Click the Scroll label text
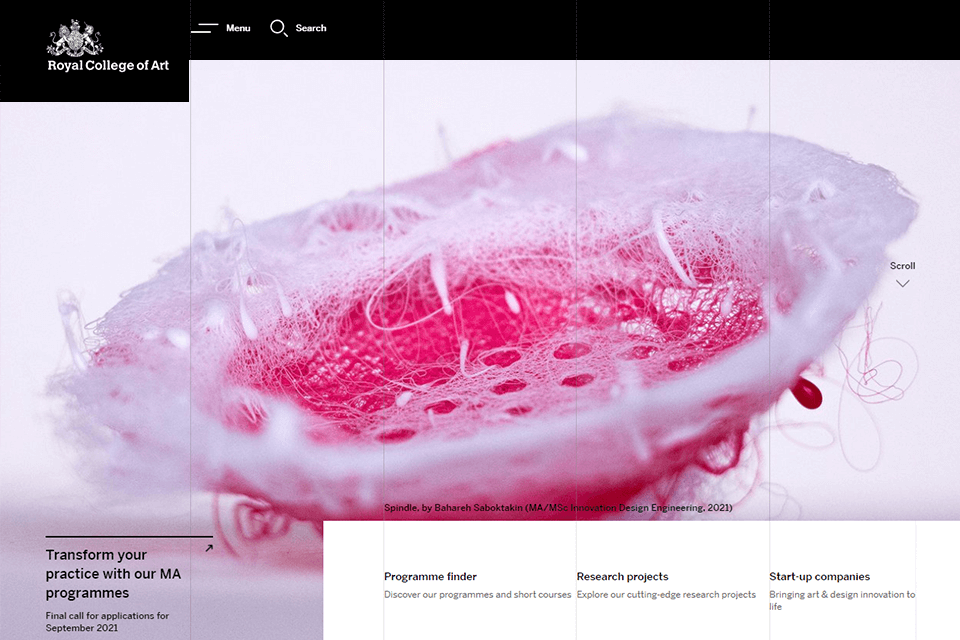960x640 pixels. pyautogui.click(x=902, y=266)
